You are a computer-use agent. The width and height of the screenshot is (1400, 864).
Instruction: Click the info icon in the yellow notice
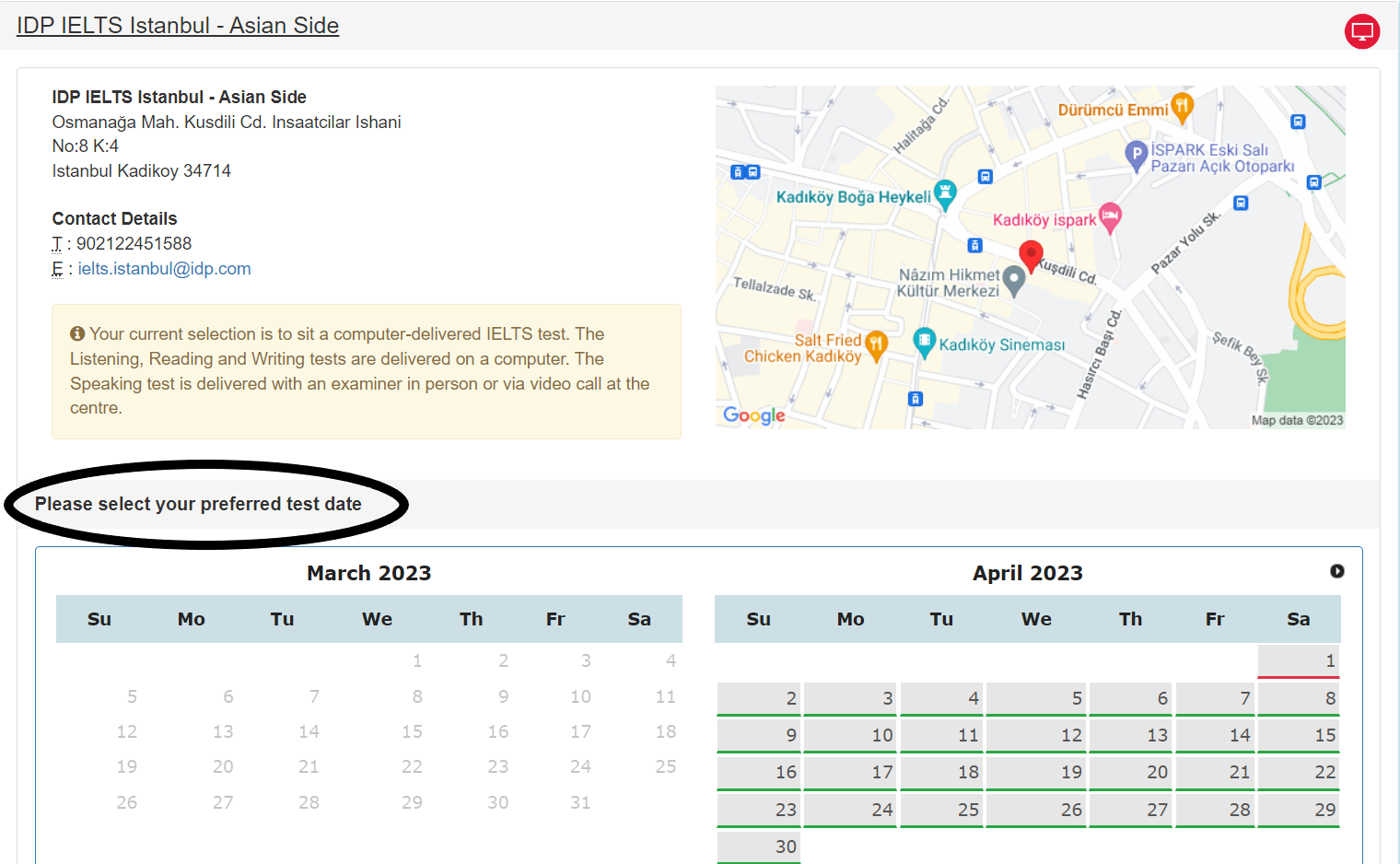[77, 333]
